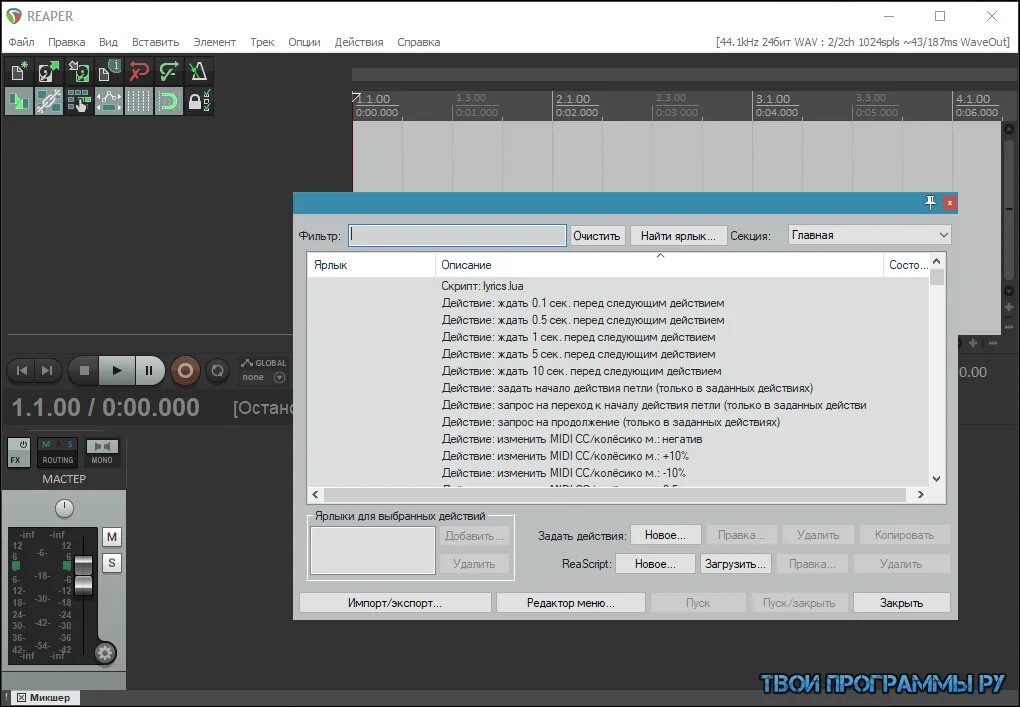1020x707 pixels.
Task: Toggle envelope points move with items icon
Action: (x=109, y=101)
